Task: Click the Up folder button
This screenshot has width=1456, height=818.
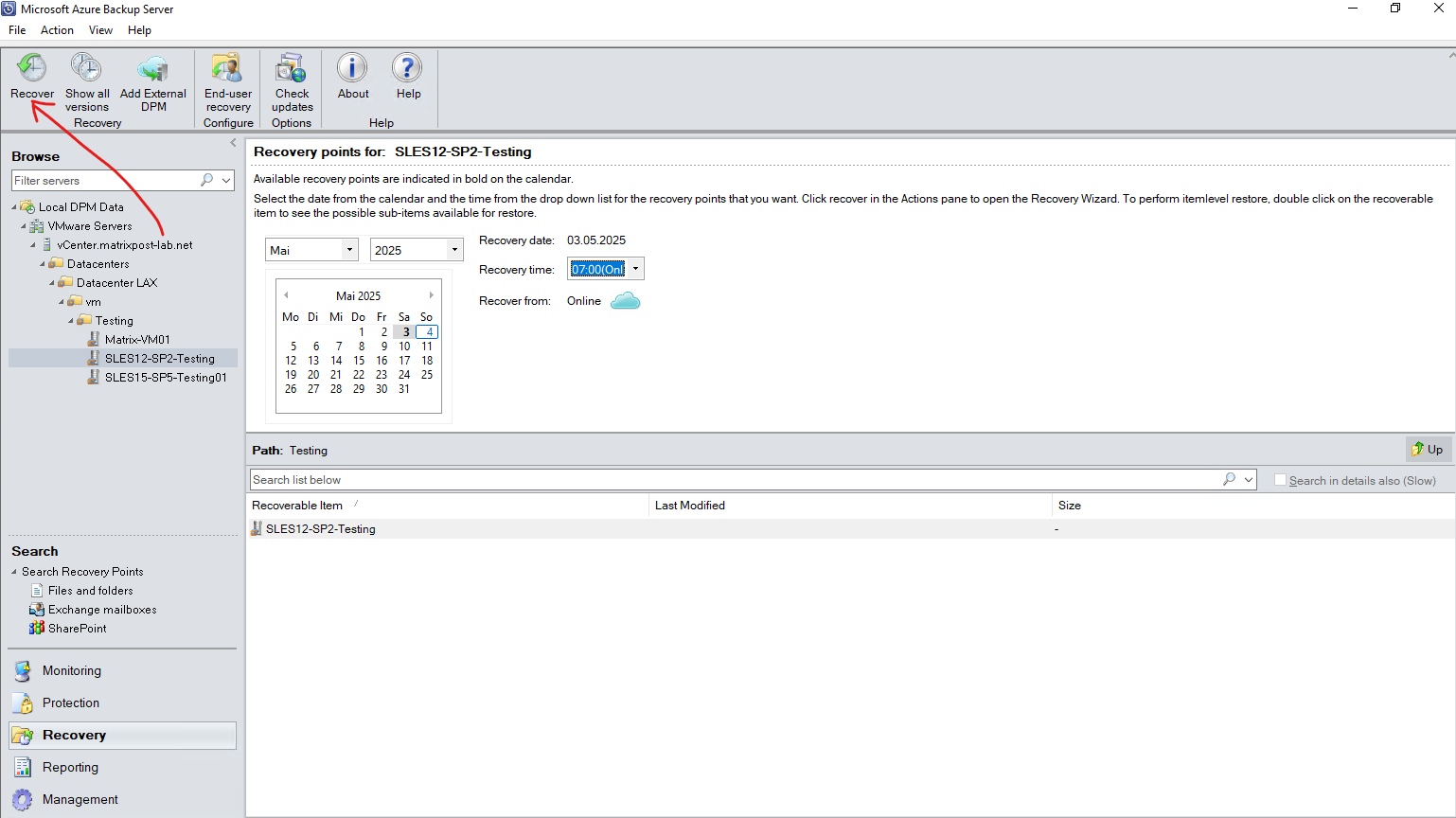Action: [x=1428, y=449]
